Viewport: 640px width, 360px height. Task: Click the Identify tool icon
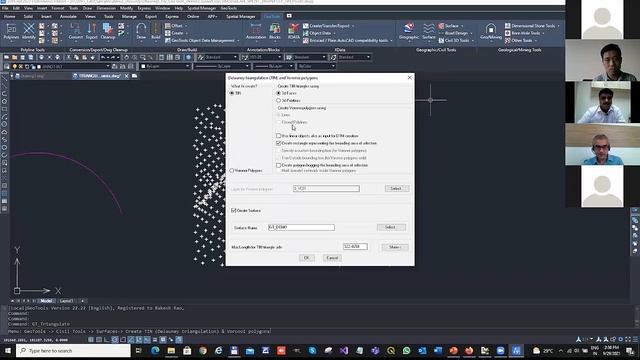[x=29, y=31]
